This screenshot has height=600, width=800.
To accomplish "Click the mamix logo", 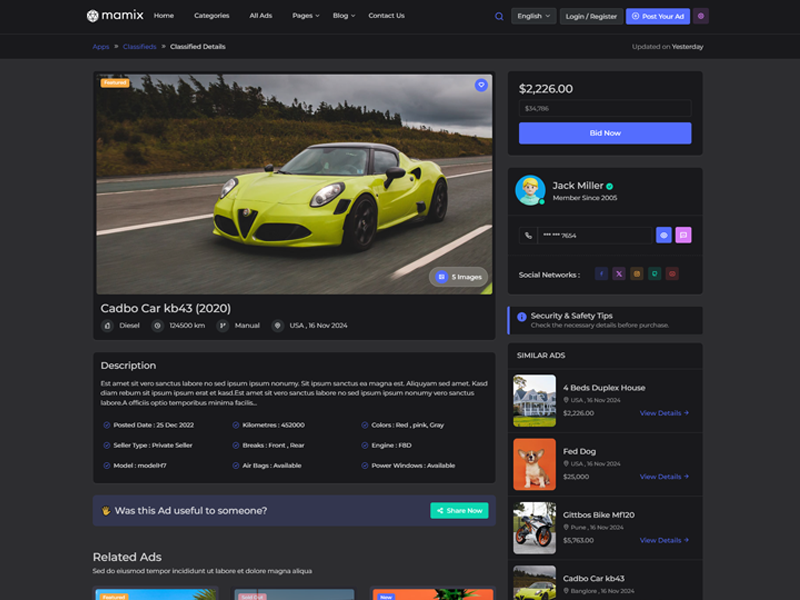I will click(115, 16).
